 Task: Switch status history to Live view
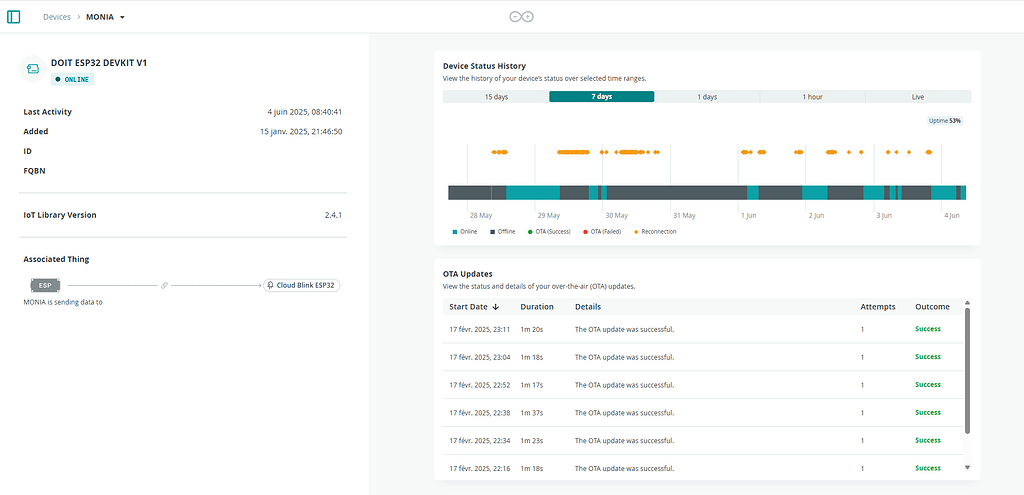coord(918,97)
